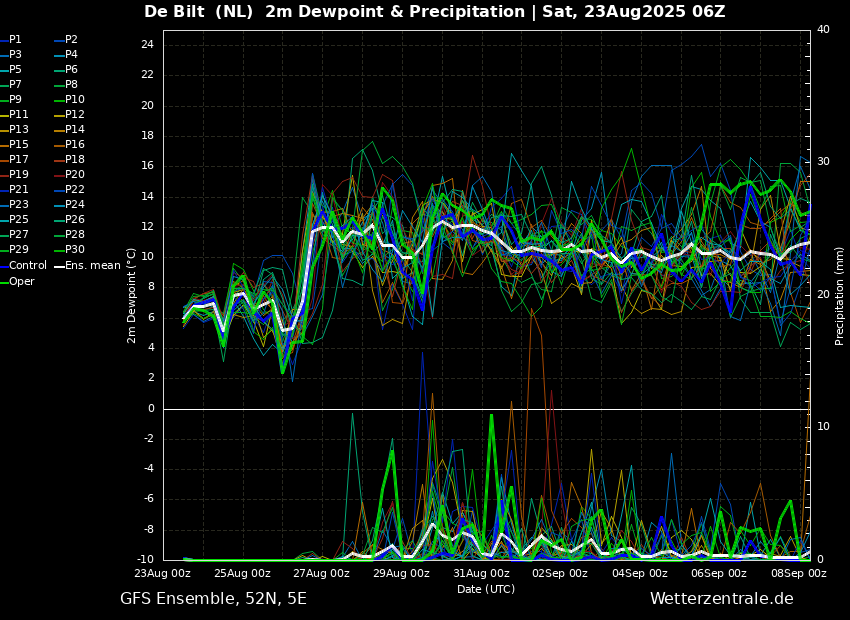Select the P6 legend label
The width and height of the screenshot is (850, 620).
[x=66, y=69]
